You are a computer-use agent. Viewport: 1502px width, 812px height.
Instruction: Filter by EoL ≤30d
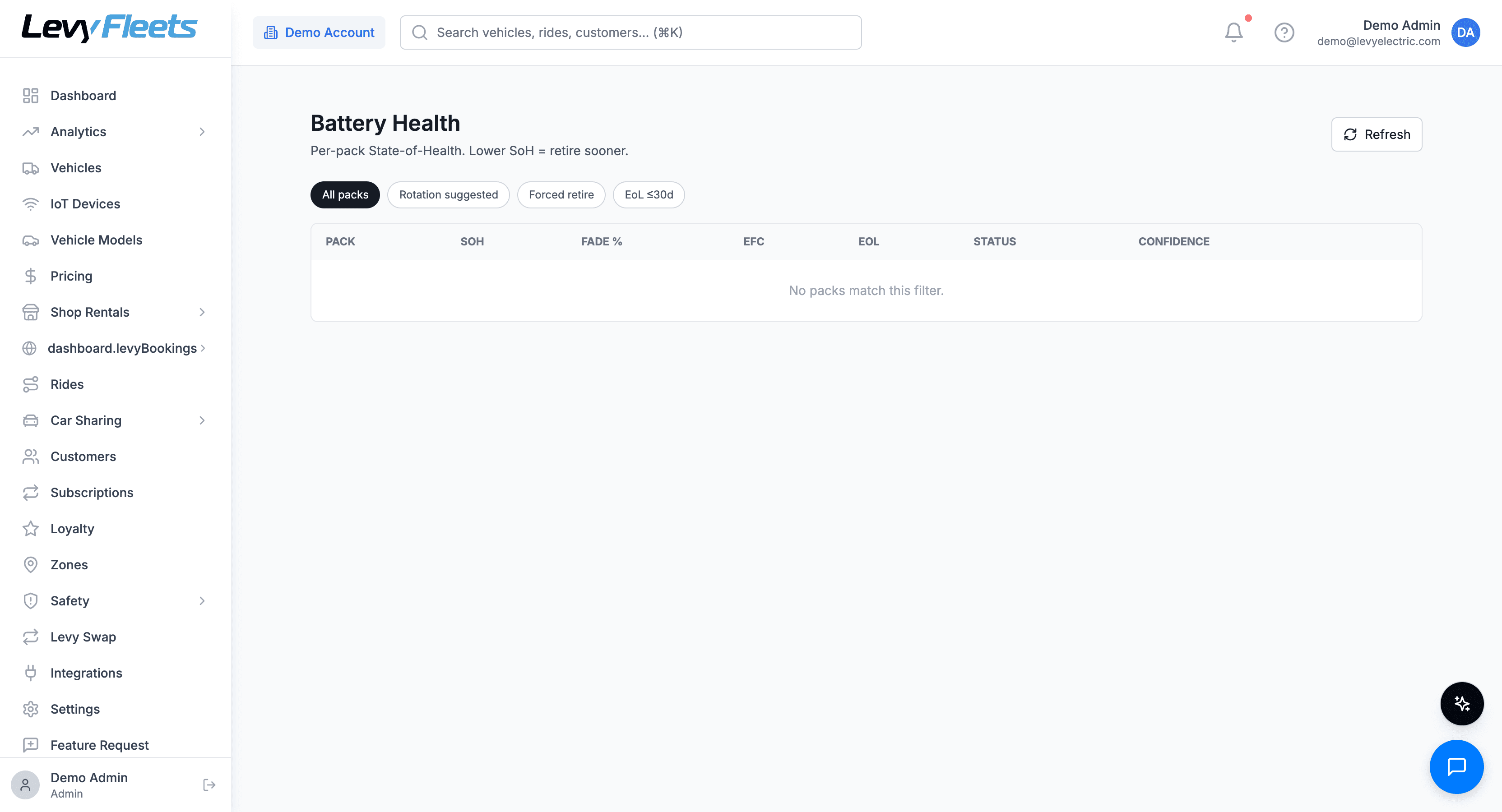tap(649, 195)
